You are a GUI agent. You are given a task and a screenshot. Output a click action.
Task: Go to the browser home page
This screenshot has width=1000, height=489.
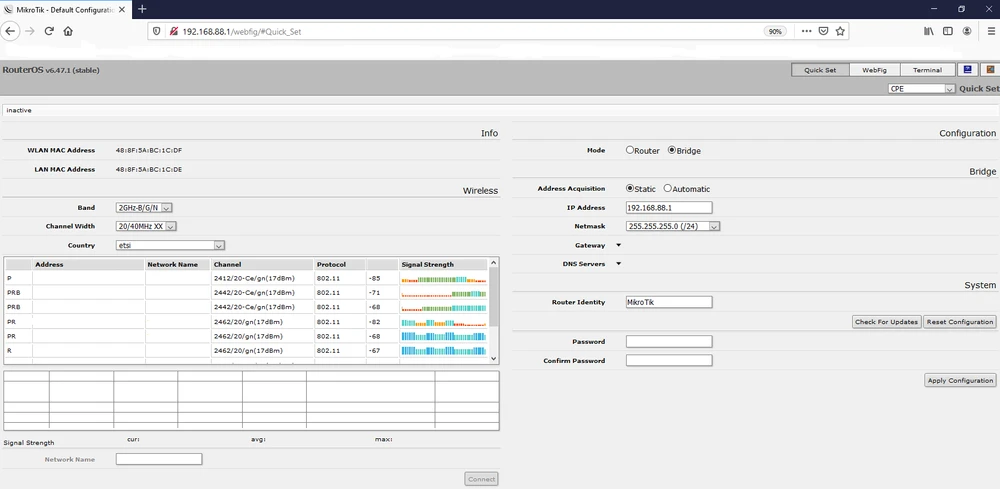point(68,31)
